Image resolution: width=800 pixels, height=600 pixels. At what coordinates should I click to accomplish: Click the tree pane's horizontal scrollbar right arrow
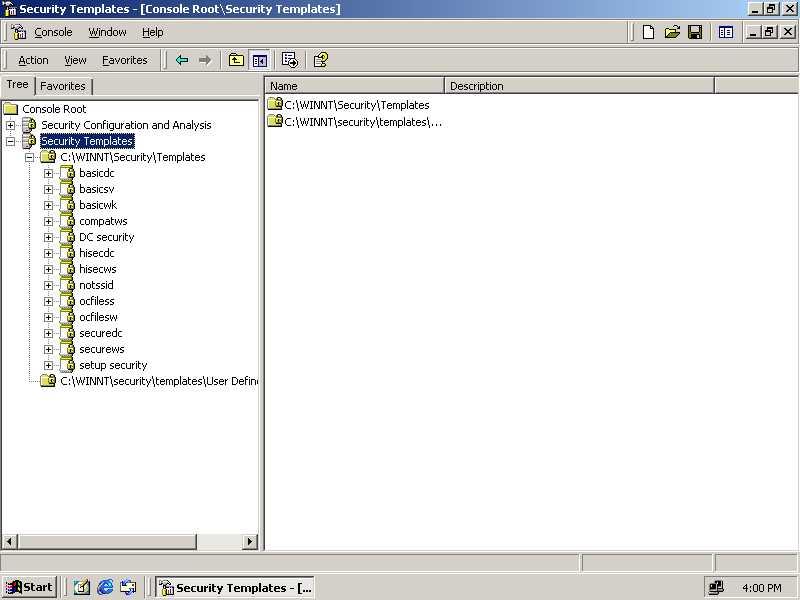[x=250, y=541]
